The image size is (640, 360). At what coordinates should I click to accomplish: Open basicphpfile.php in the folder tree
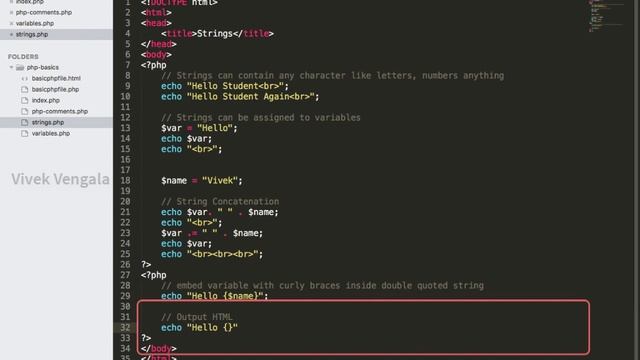tap(56, 89)
